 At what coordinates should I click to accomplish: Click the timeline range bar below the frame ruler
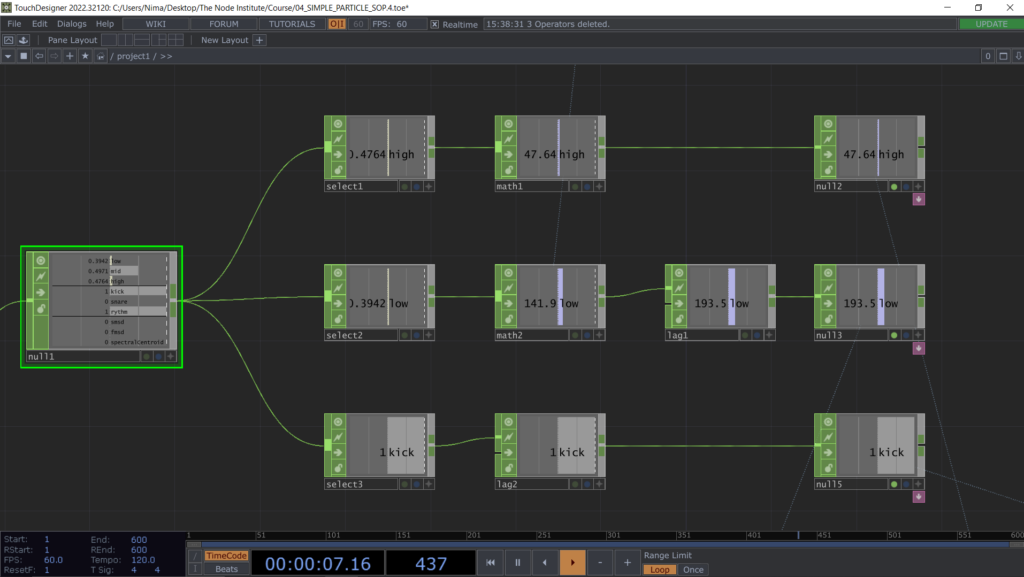coord(605,544)
